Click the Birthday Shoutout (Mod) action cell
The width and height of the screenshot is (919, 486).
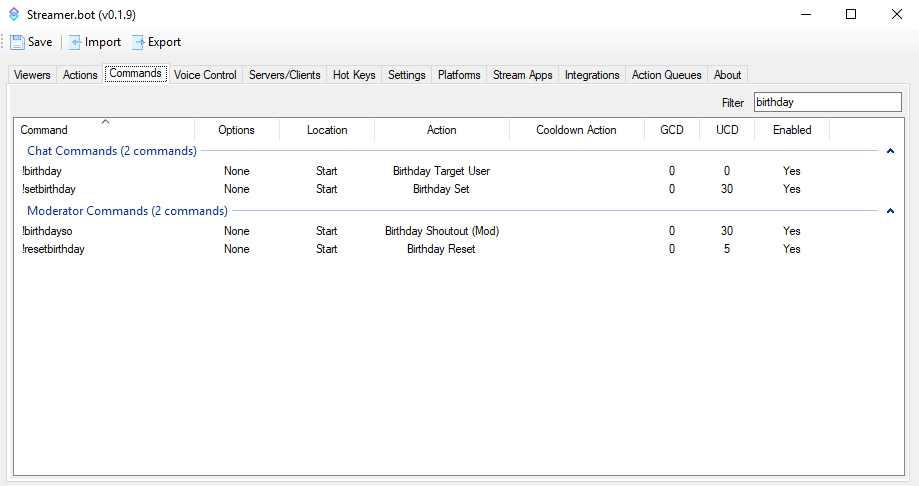pos(442,231)
